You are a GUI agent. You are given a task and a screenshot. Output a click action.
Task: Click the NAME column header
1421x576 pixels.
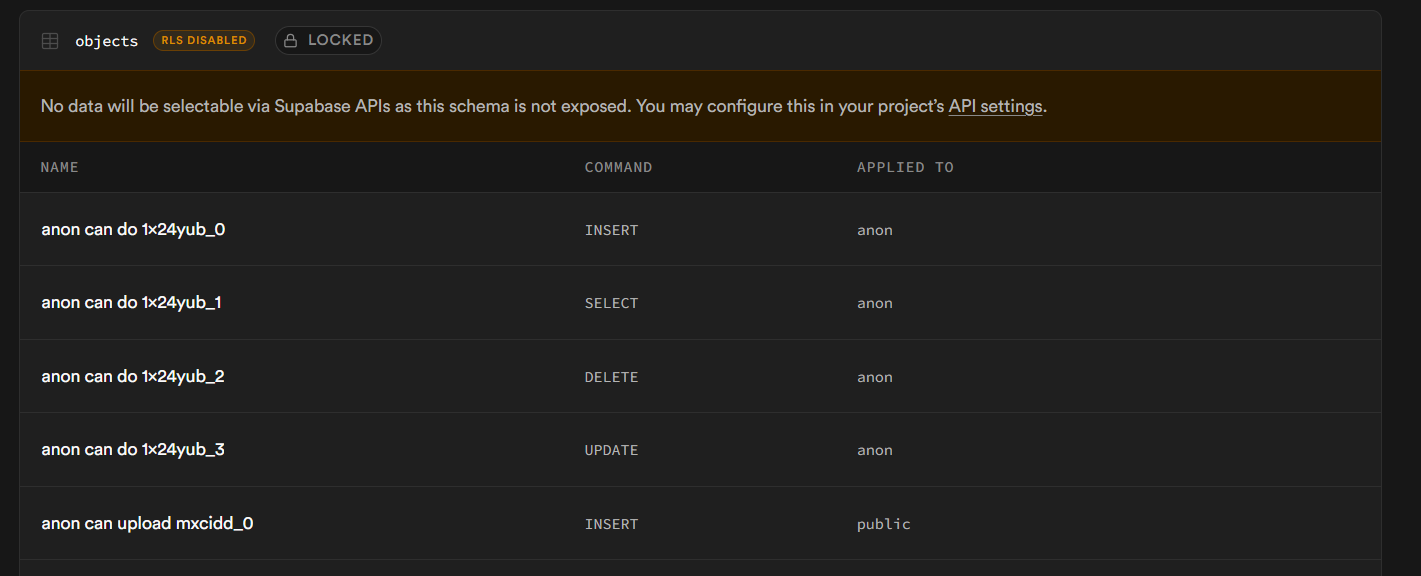coord(59,167)
